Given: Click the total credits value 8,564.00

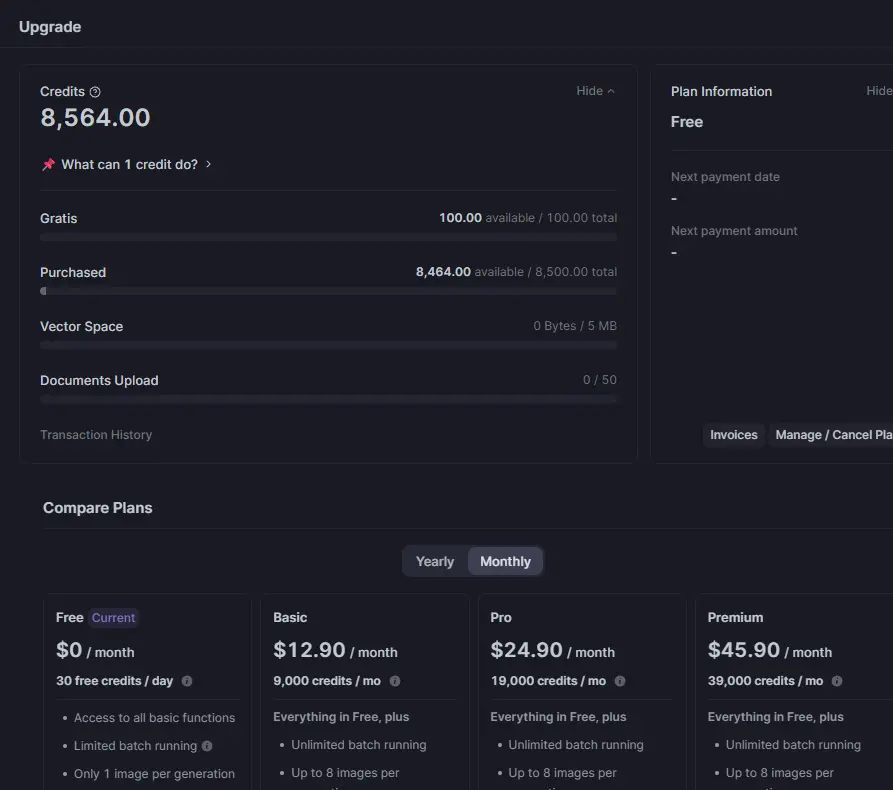Looking at the screenshot, I should pos(95,118).
